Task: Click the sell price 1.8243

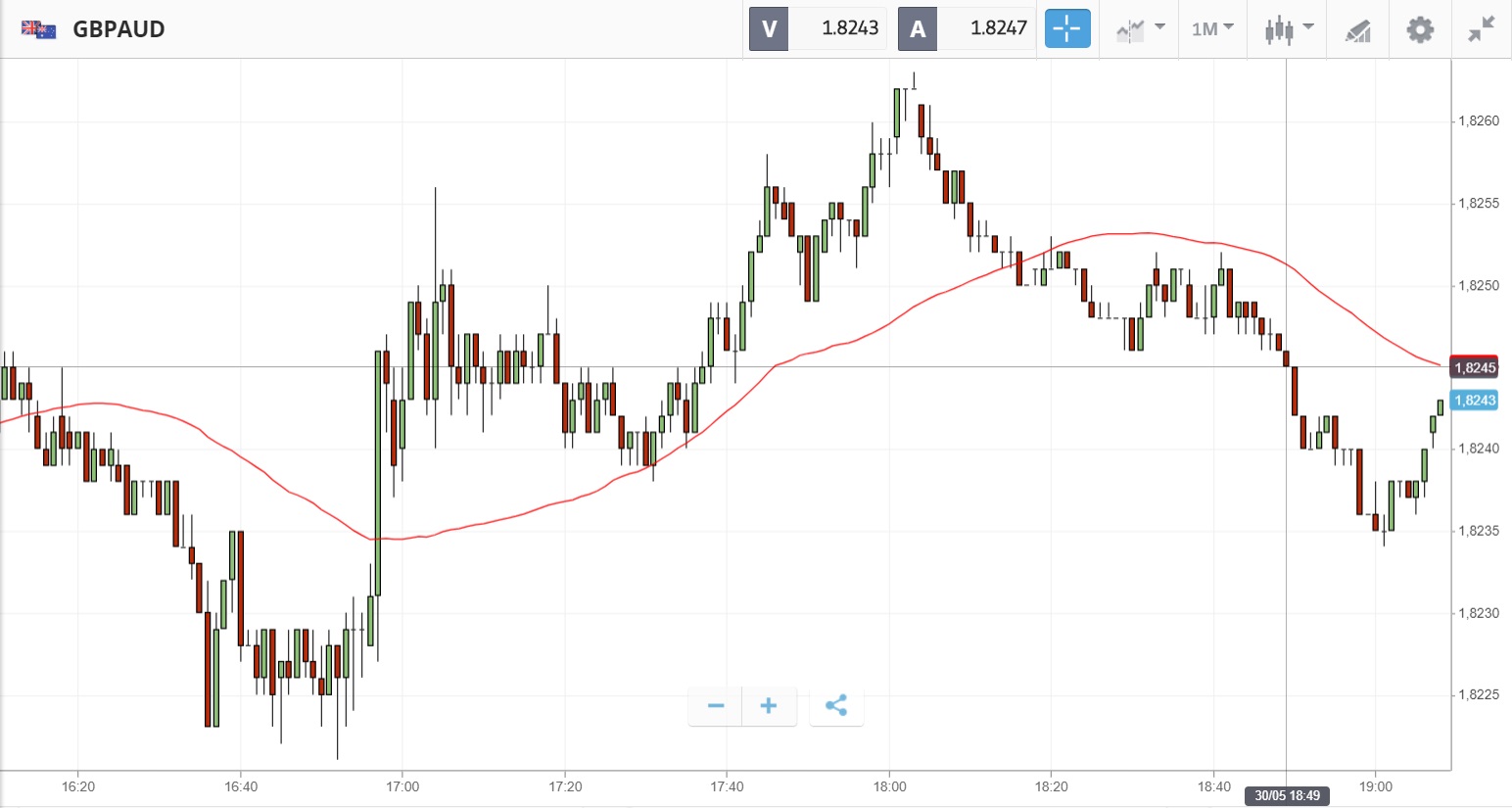Action: click(x=849, y=28)
